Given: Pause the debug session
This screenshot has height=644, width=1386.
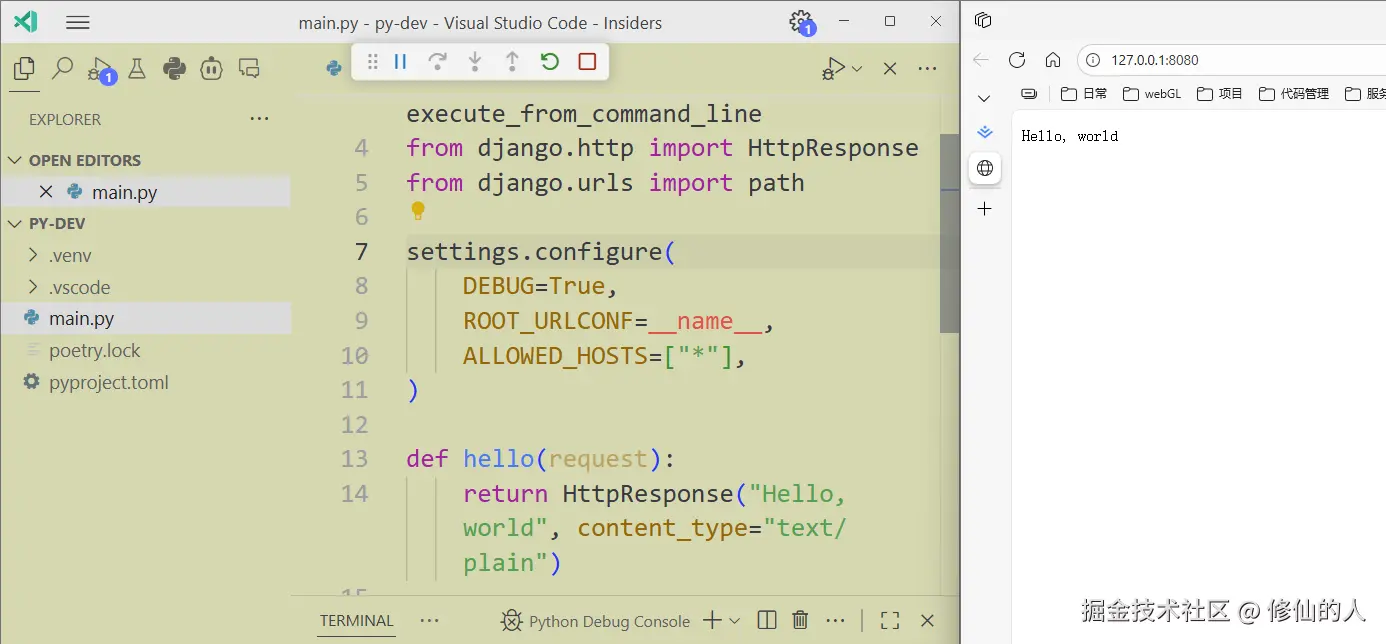Looking at the screenshot, I should tap(400, 62).
